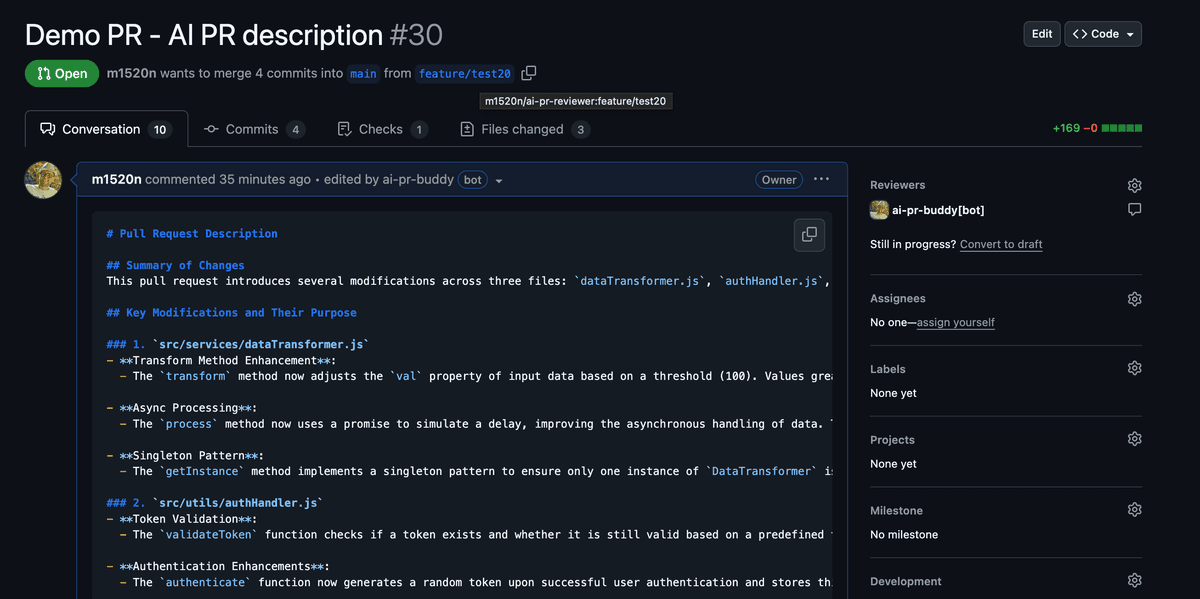The height and width of the screenshot is (599, 1200).
Task: Click the +169 −0 diffstat indicator
Action: [x=1096, y=129]
